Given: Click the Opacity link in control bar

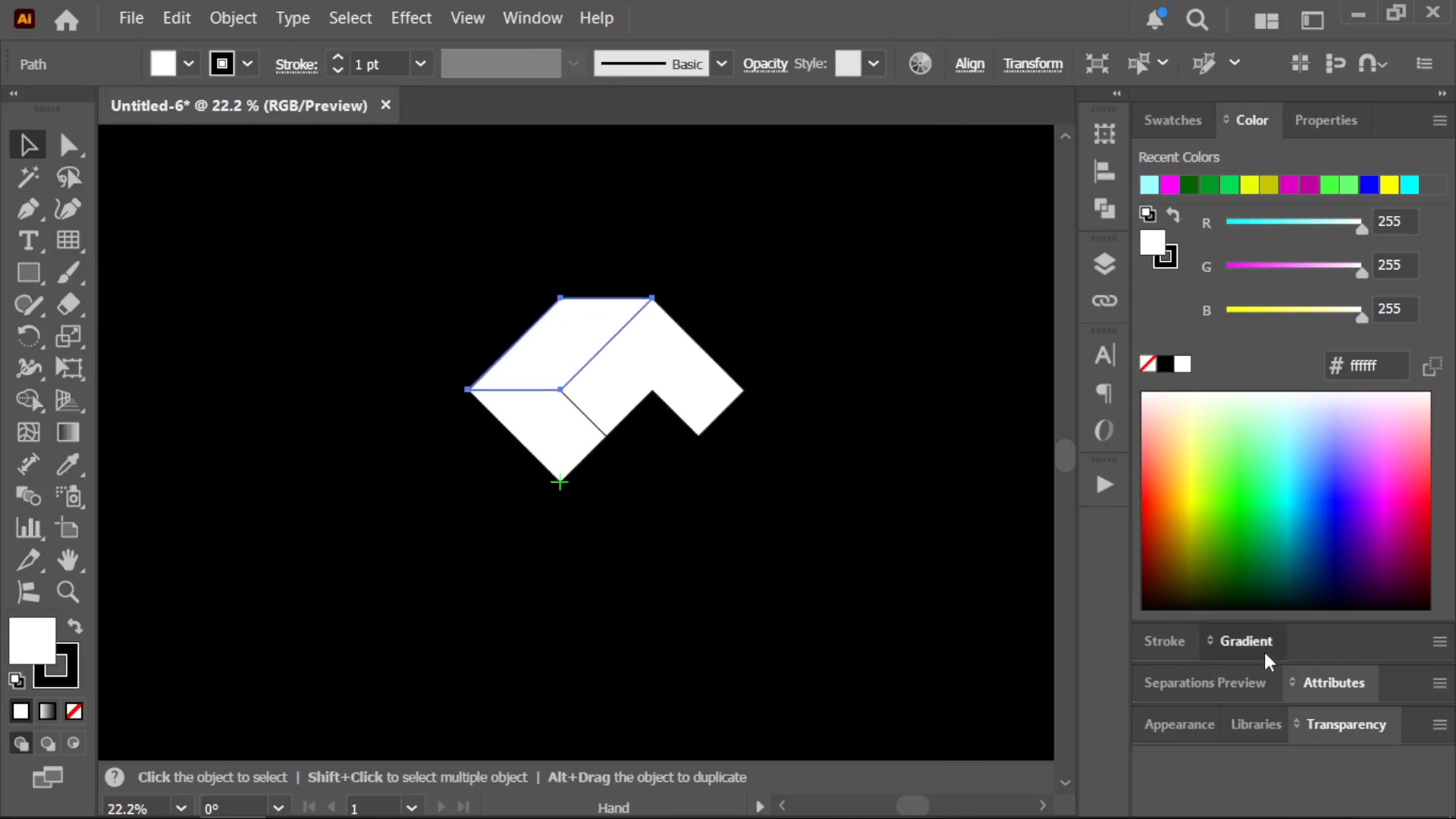Looking at the screenshot, I should pyautogui.click(x=765, y=64).
